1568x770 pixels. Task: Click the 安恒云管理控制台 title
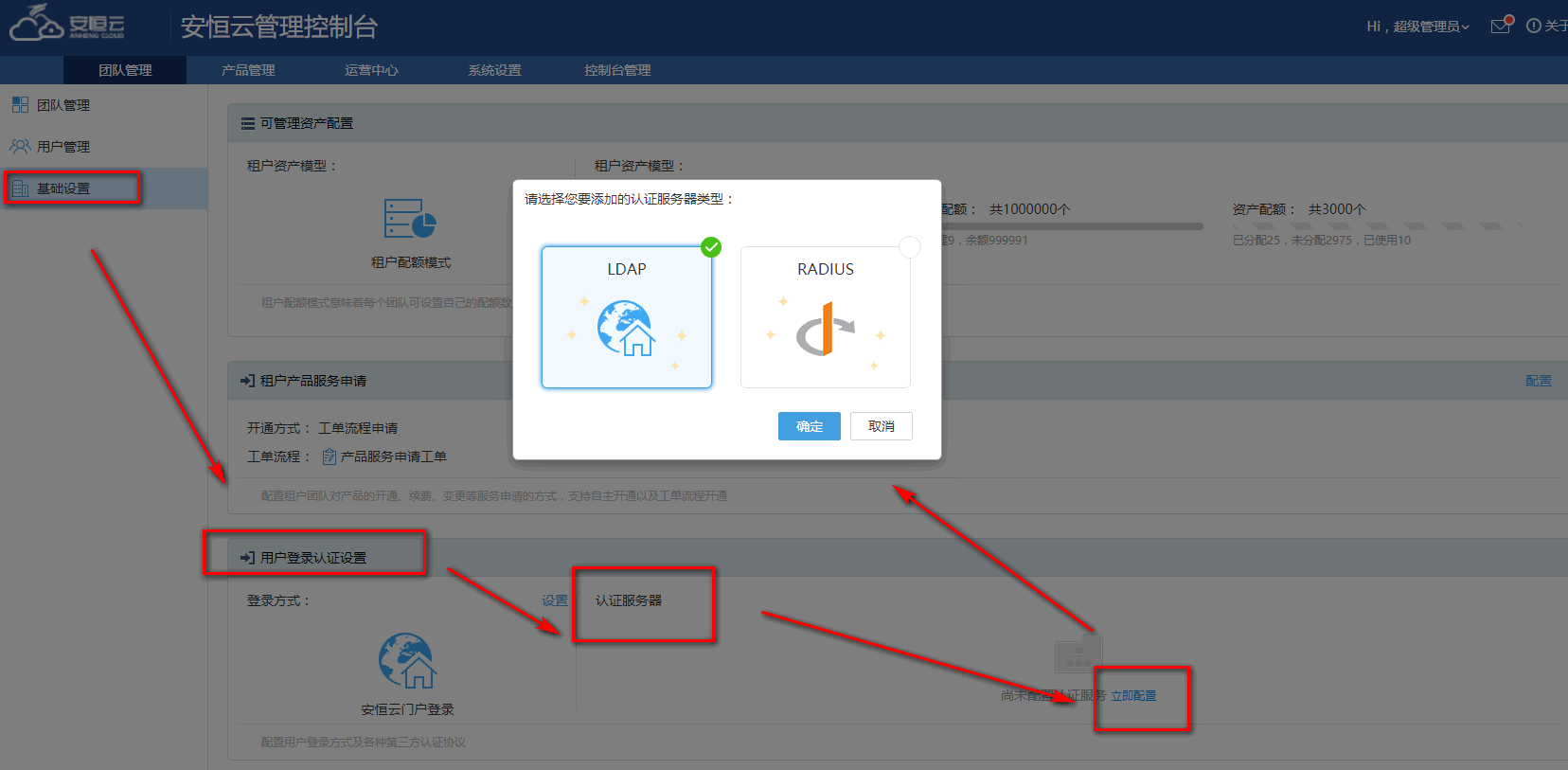tap(279, 27)
